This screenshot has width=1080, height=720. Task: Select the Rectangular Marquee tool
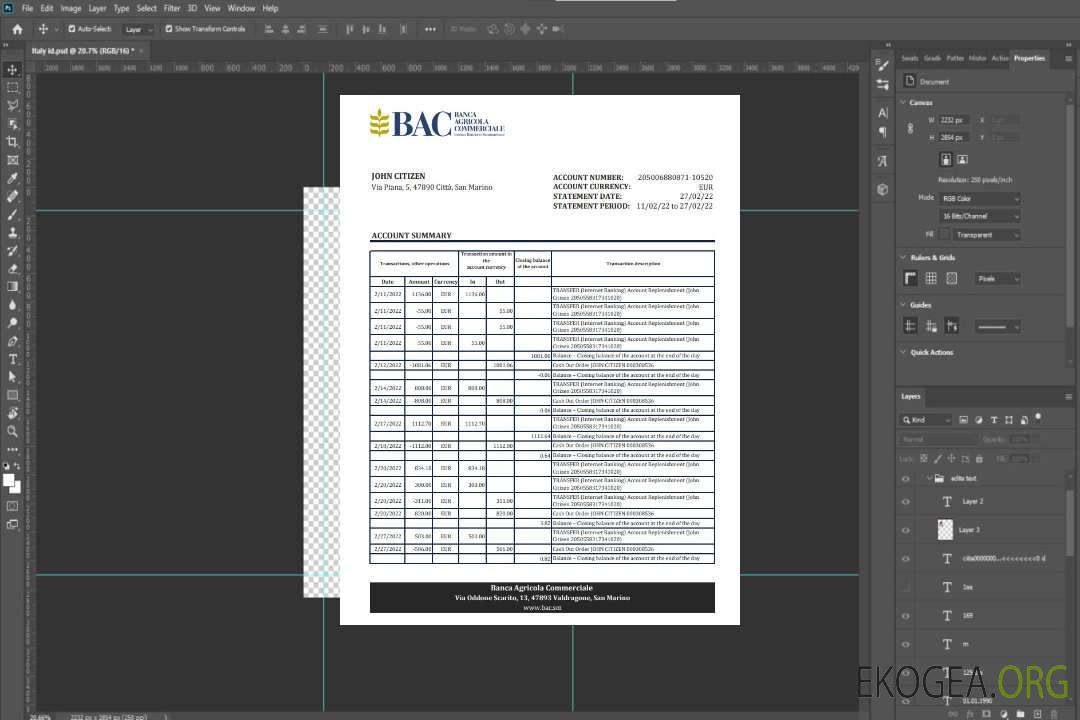(12, 88)
